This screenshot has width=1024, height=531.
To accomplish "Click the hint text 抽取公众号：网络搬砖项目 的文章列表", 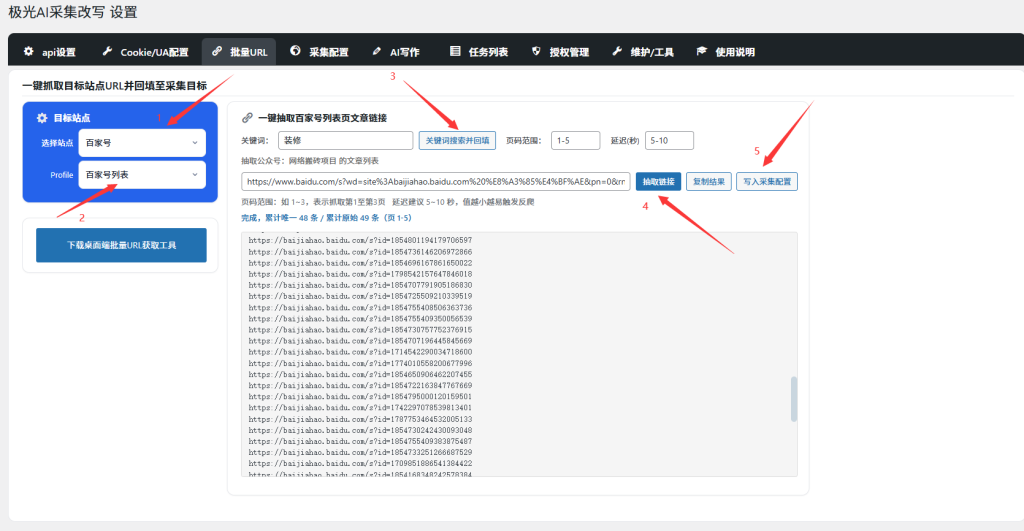I will pyautogui.click(x=310, y=161).
